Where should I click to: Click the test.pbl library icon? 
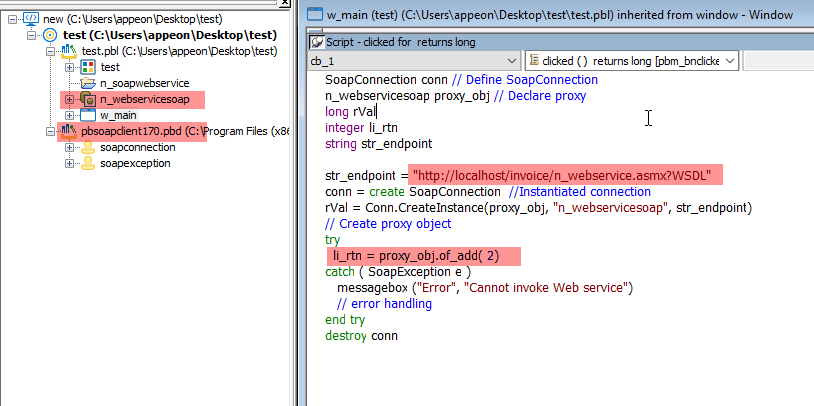pyautogui.click(x=68, y=51)
